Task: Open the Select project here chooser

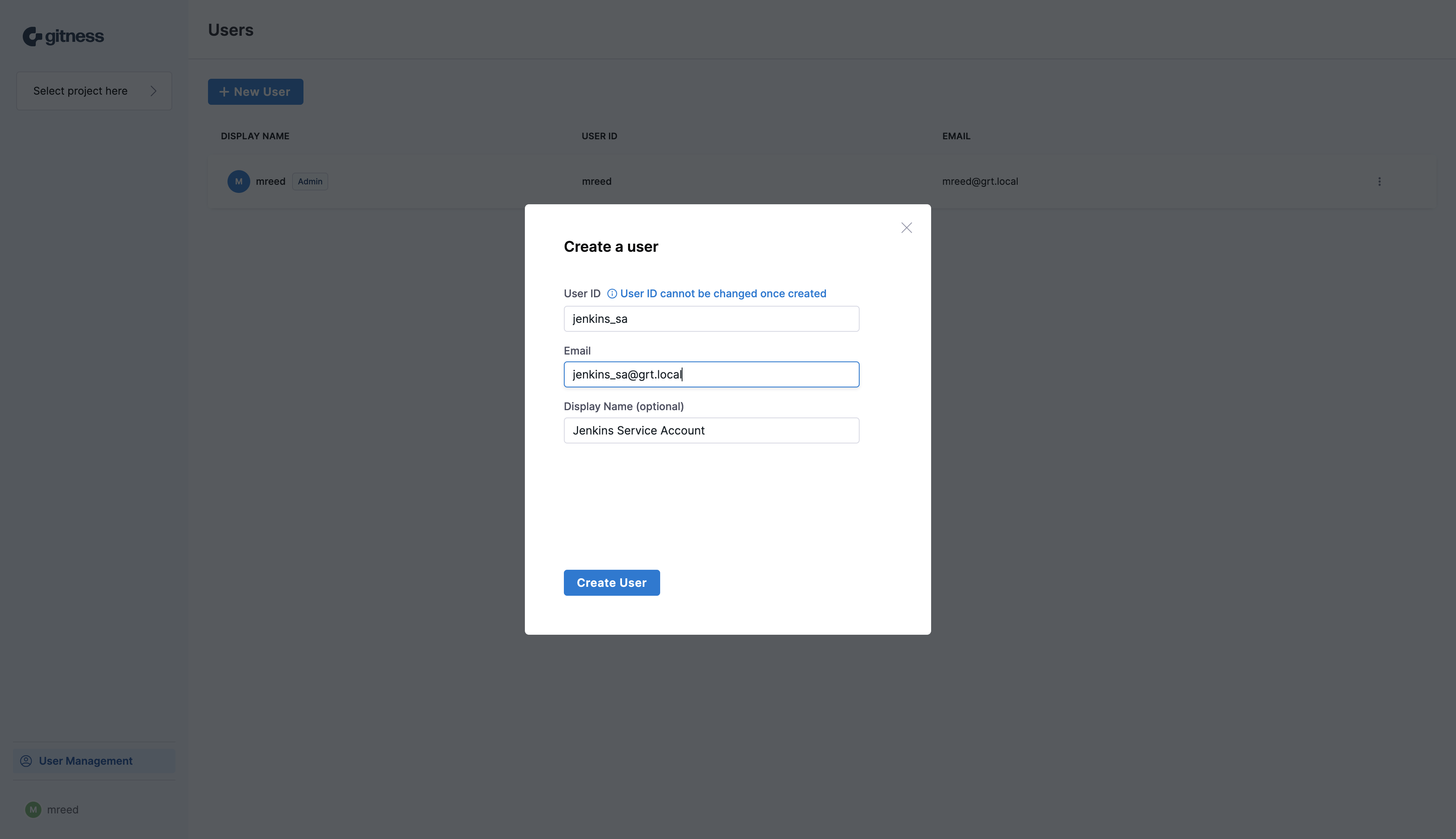Action: tap(95, 91)
